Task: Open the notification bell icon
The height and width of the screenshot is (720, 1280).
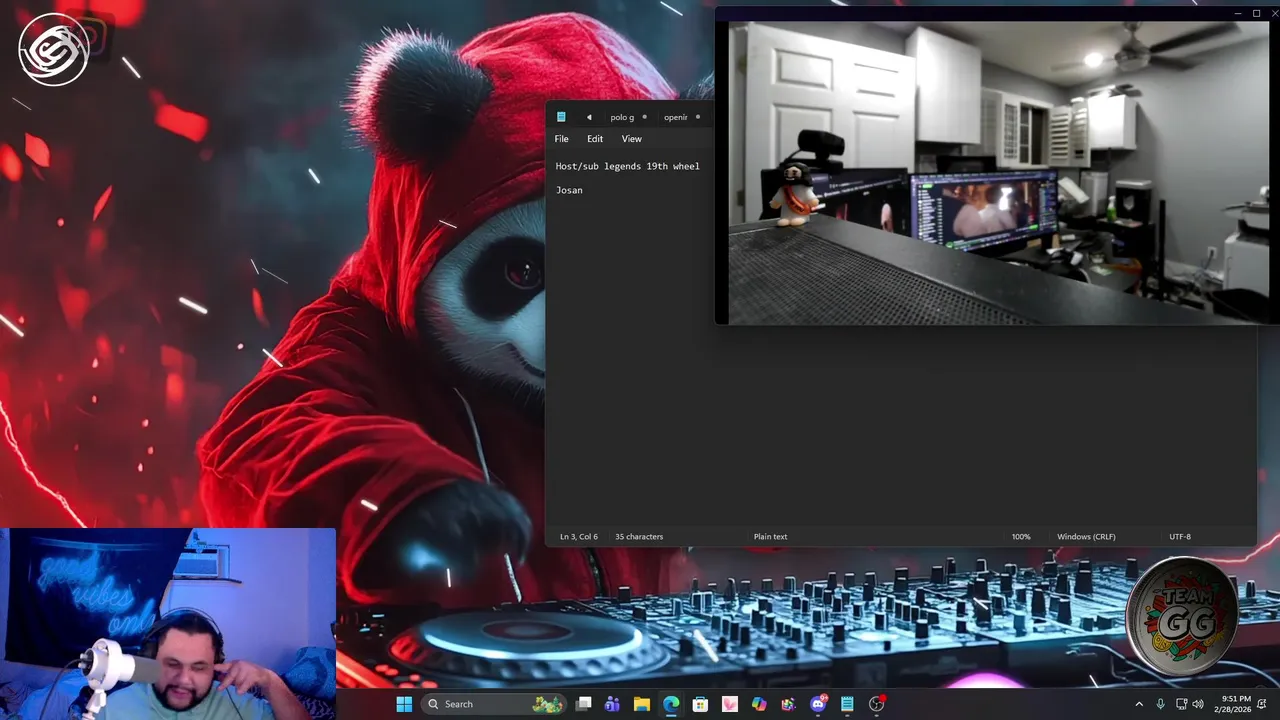Action: tap(1263, 704)
